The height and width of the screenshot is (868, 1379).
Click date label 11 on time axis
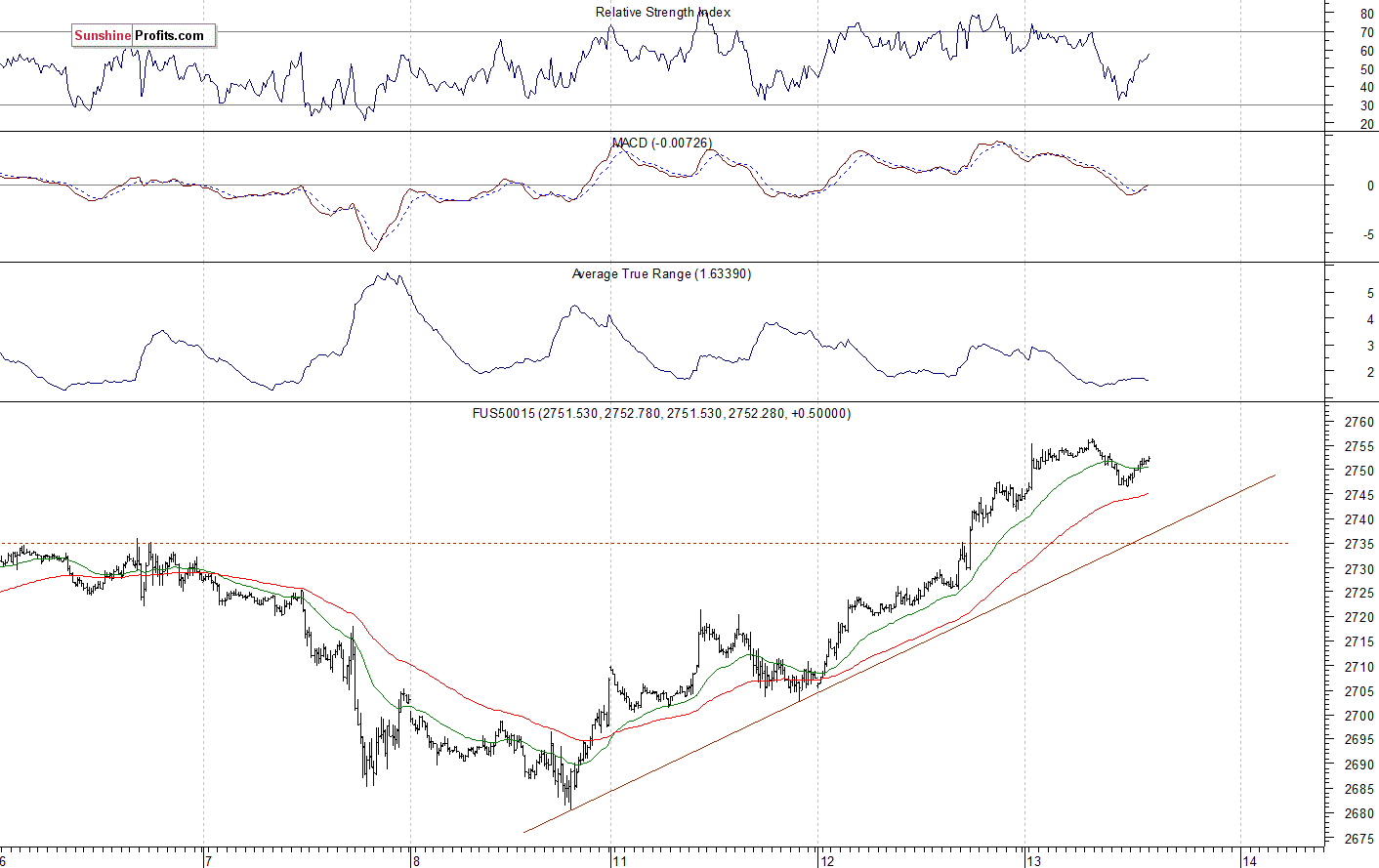pyautogui.click(x=619, y=861)
